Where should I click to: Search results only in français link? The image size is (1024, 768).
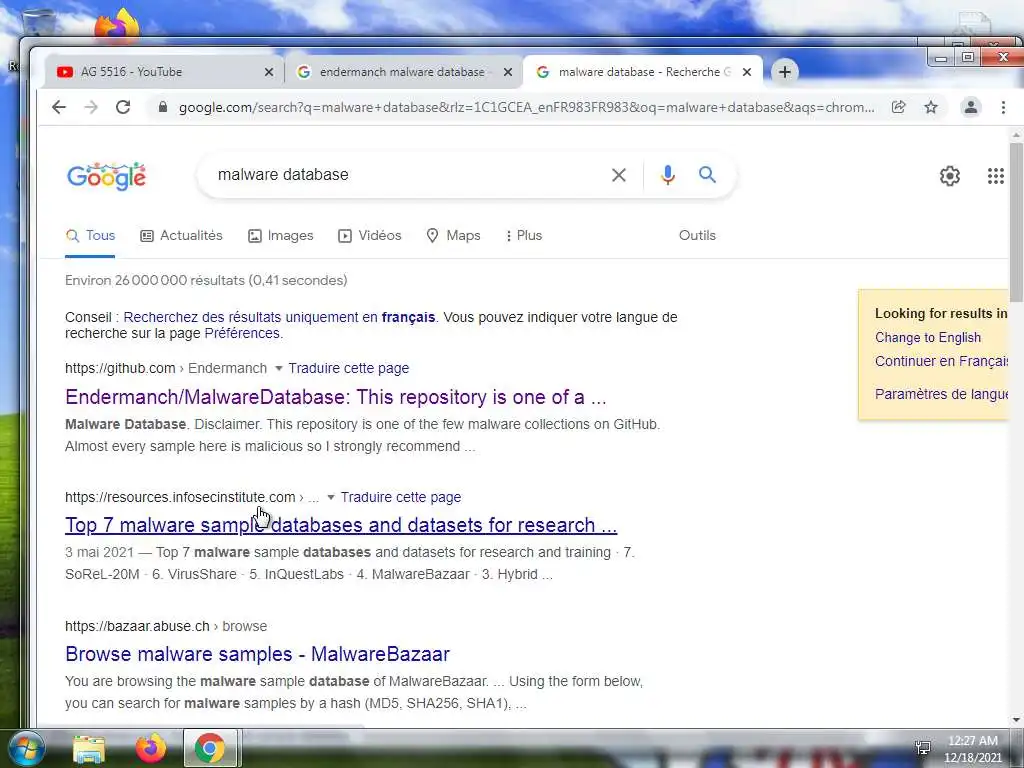click(x=280, y=317)
